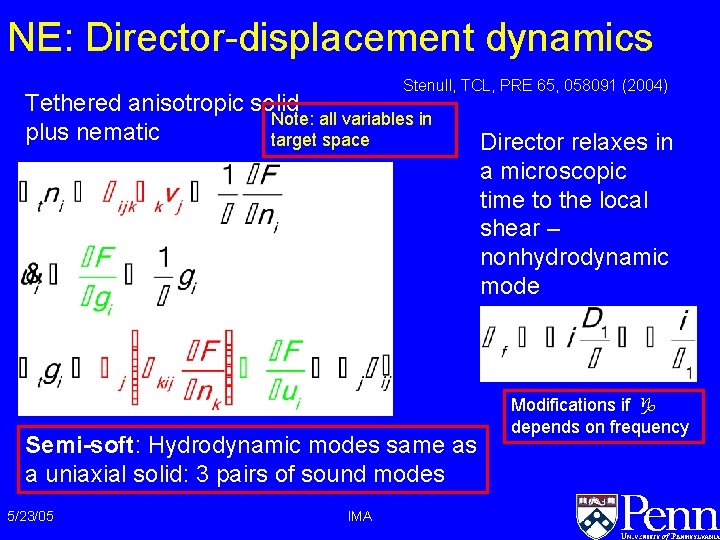Select 'a uniaxial solid: 3 pairs of sound modes'
The image size is (720, 540).
(235, 473)
